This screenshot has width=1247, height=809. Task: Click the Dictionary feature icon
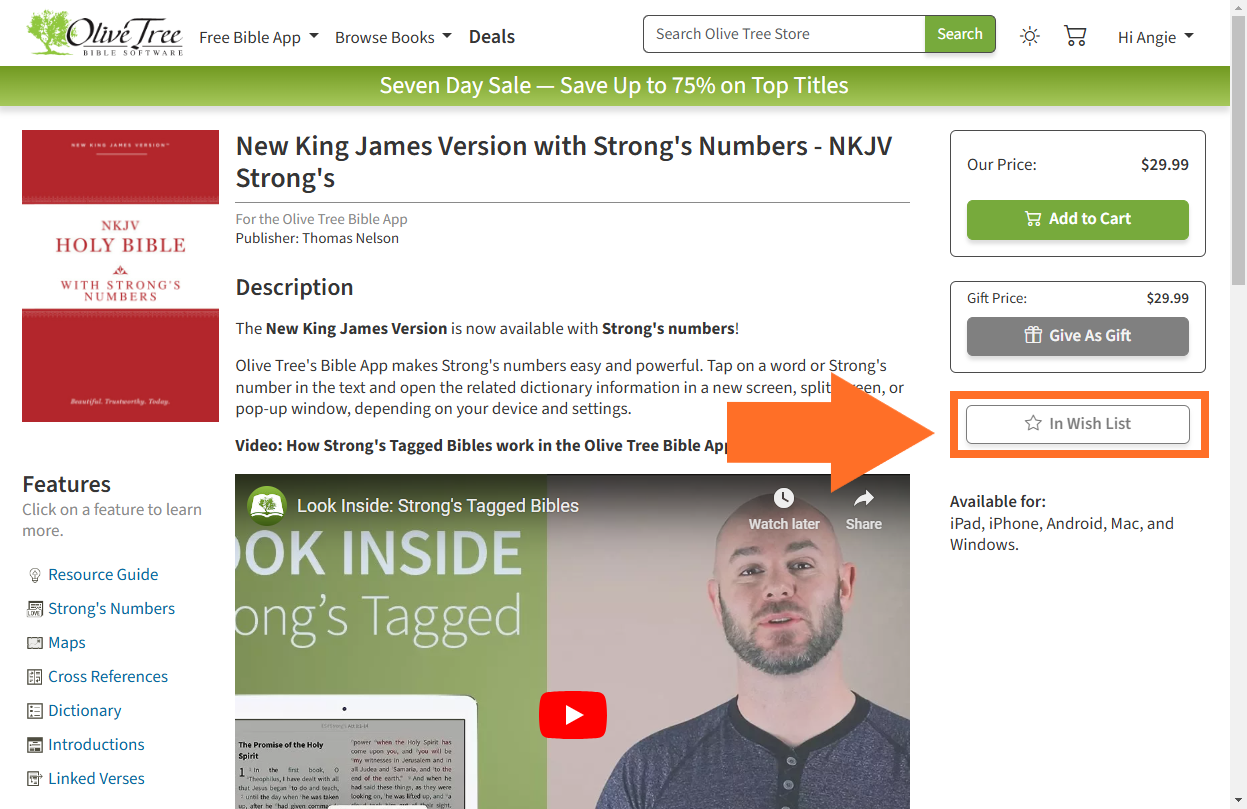(35, 711)
